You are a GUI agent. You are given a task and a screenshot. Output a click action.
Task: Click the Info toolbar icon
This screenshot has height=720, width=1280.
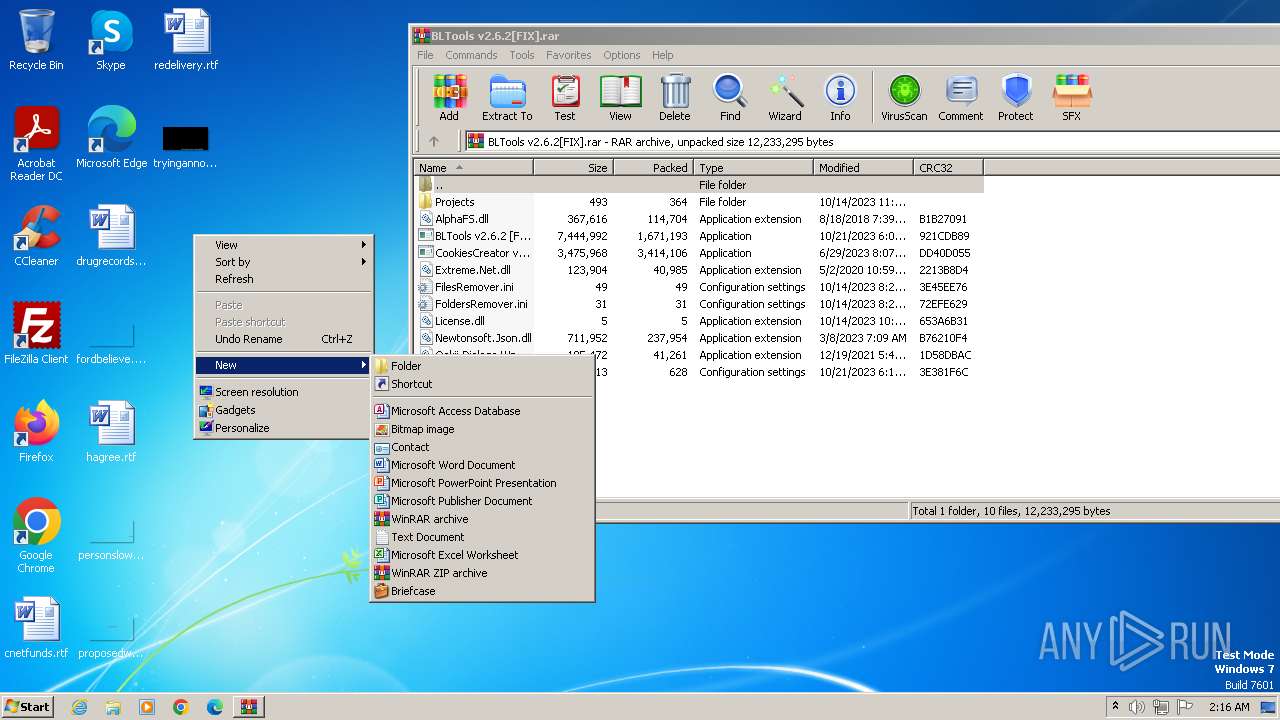(x=840, y=98)
